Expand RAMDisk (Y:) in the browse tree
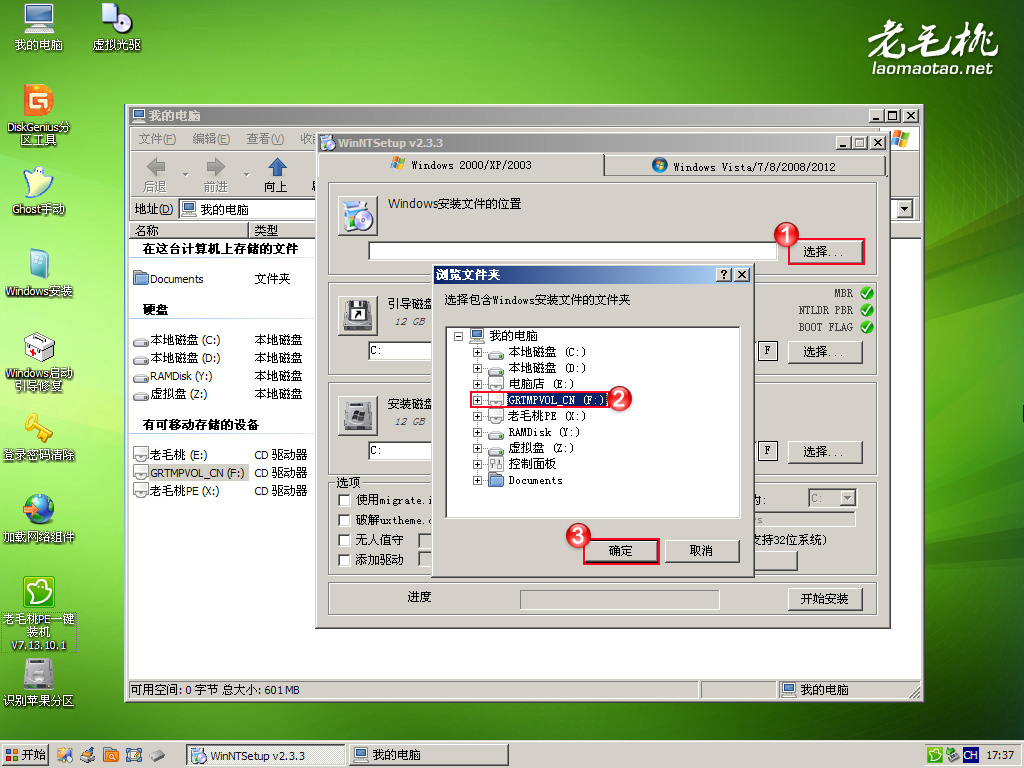The image size is (1024, 768). 477,432
